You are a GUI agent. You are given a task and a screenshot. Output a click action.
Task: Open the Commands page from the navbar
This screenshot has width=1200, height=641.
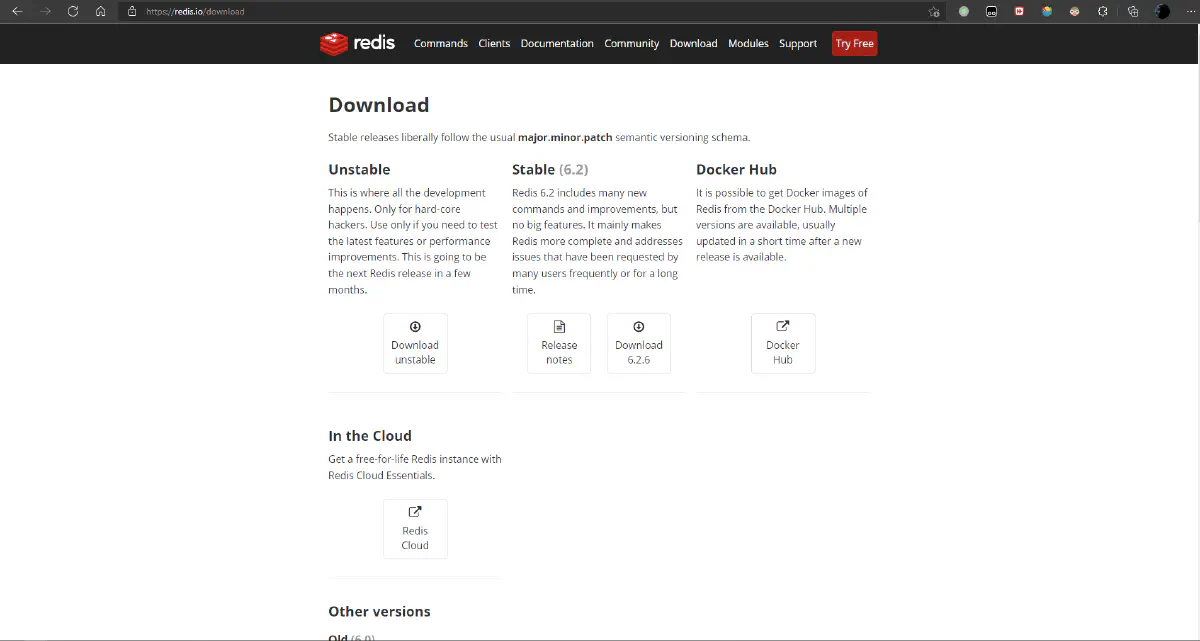[440, 44]
